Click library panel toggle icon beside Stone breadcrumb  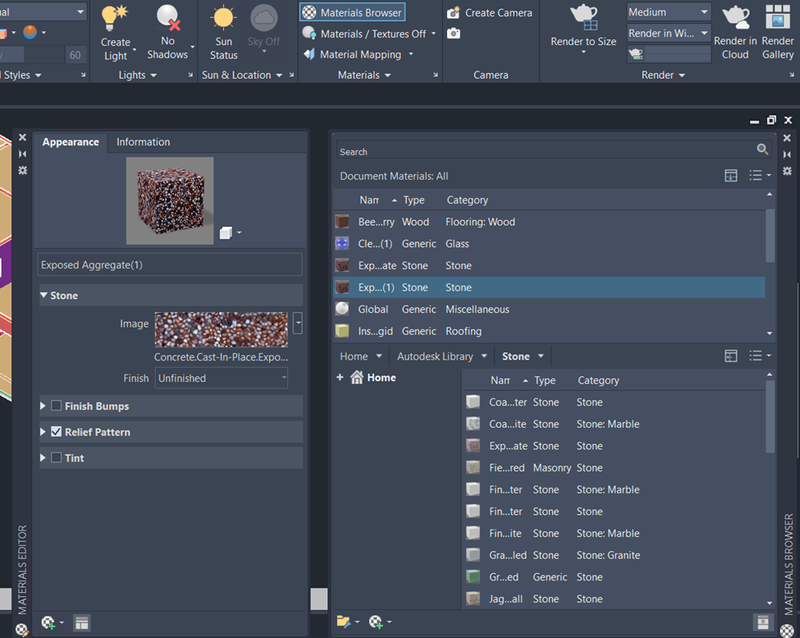731,356
